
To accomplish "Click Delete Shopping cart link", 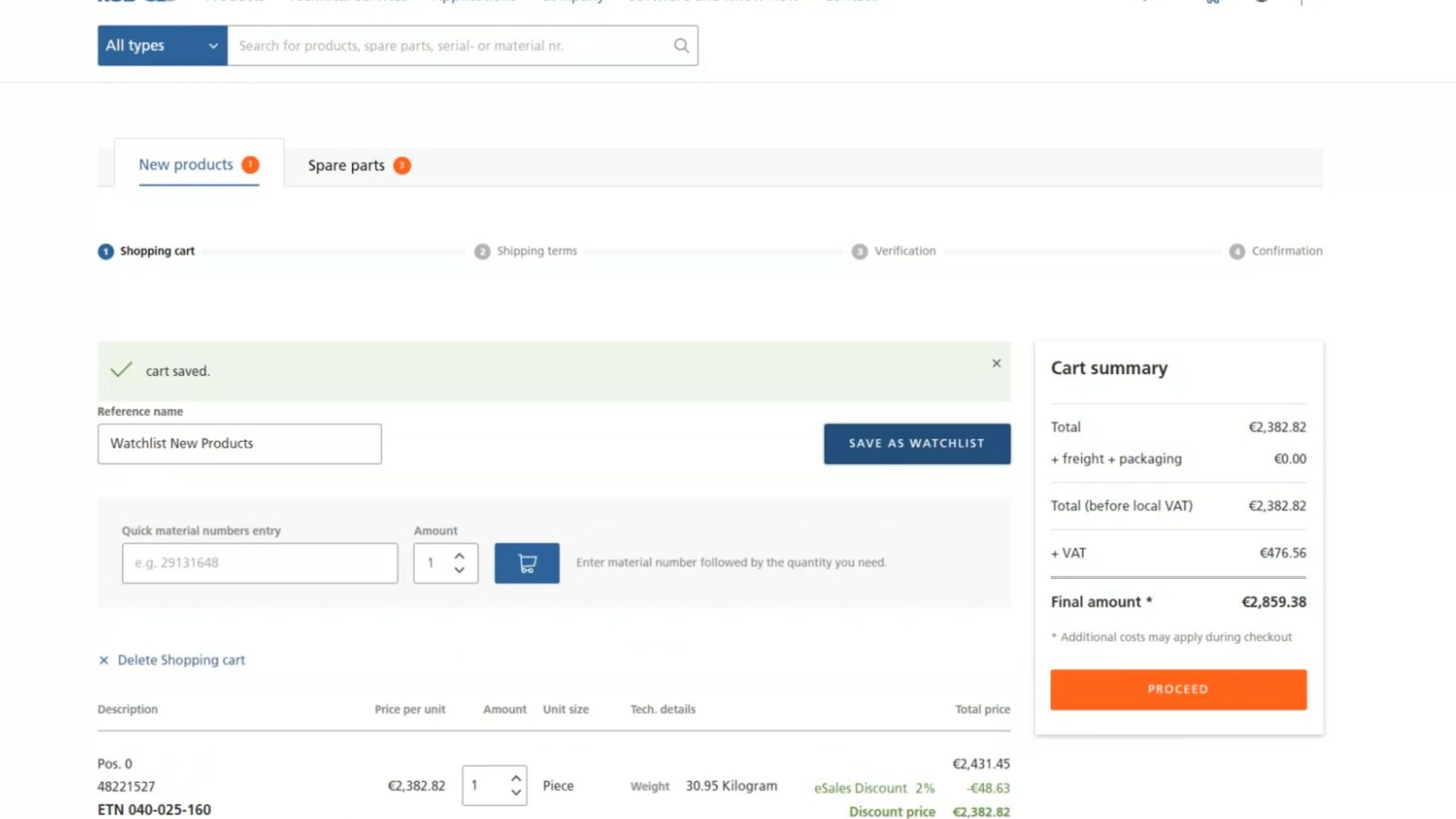I will tap(181, 660).
